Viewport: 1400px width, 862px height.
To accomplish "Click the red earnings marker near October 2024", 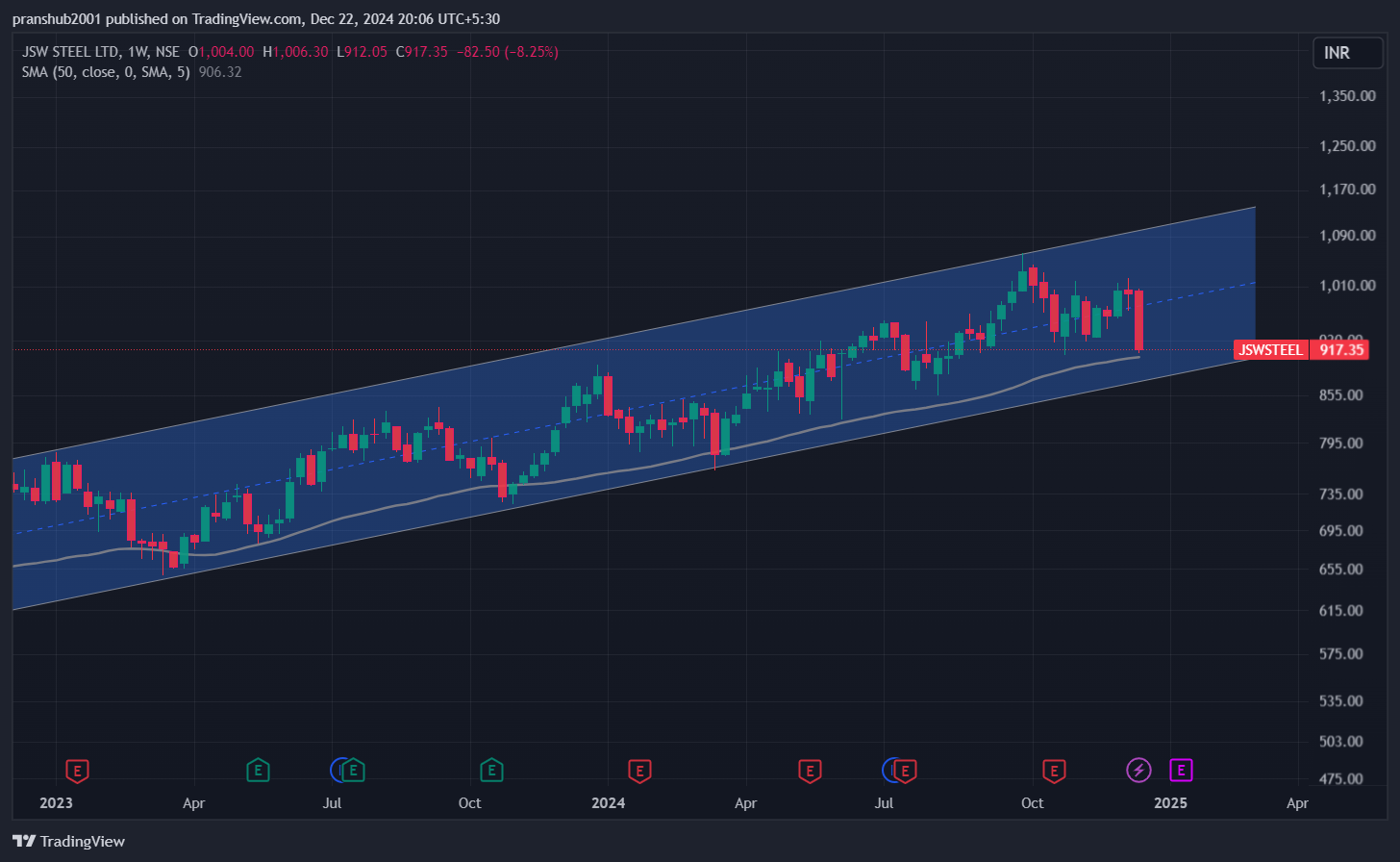I will coord(1055,771).
